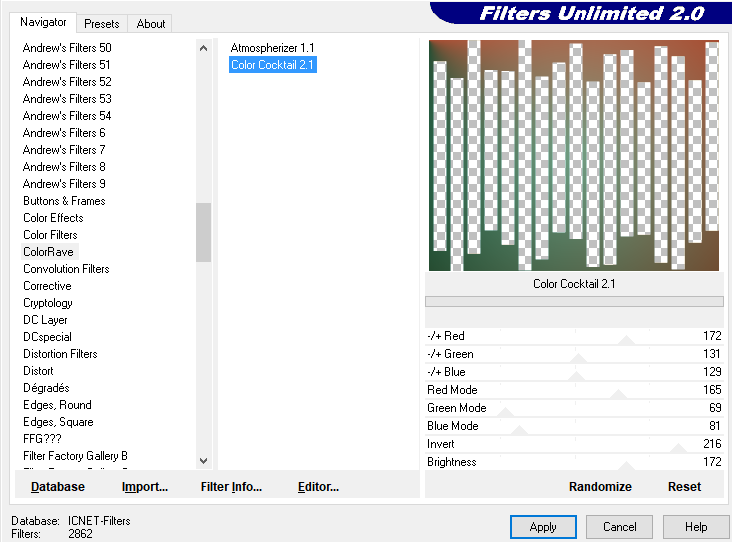Viewport: 732px width, 542px height.
Task: Select Color Filters category
Action: [x=50, y=235]
